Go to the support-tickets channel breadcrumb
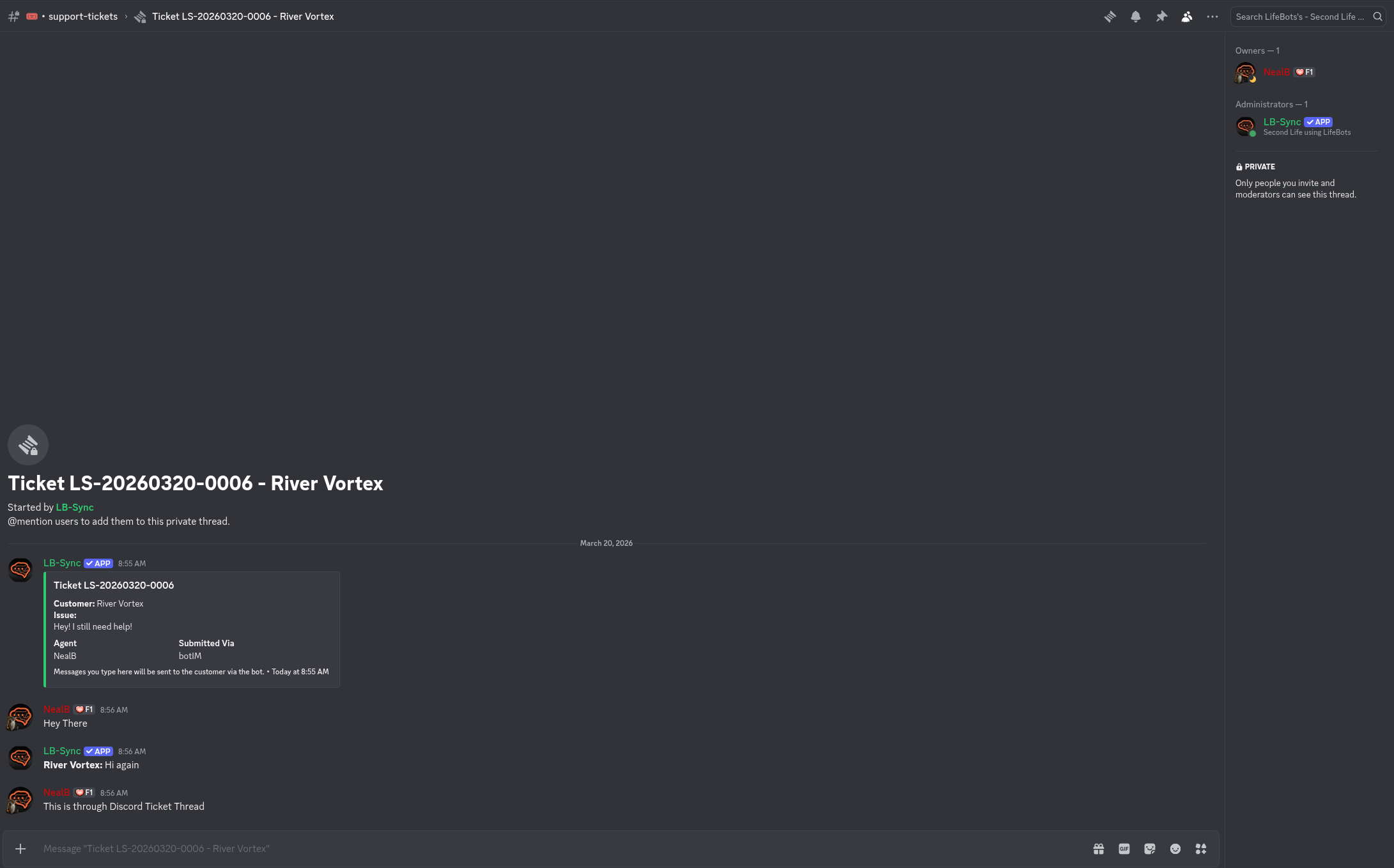 tap(82, 16)
